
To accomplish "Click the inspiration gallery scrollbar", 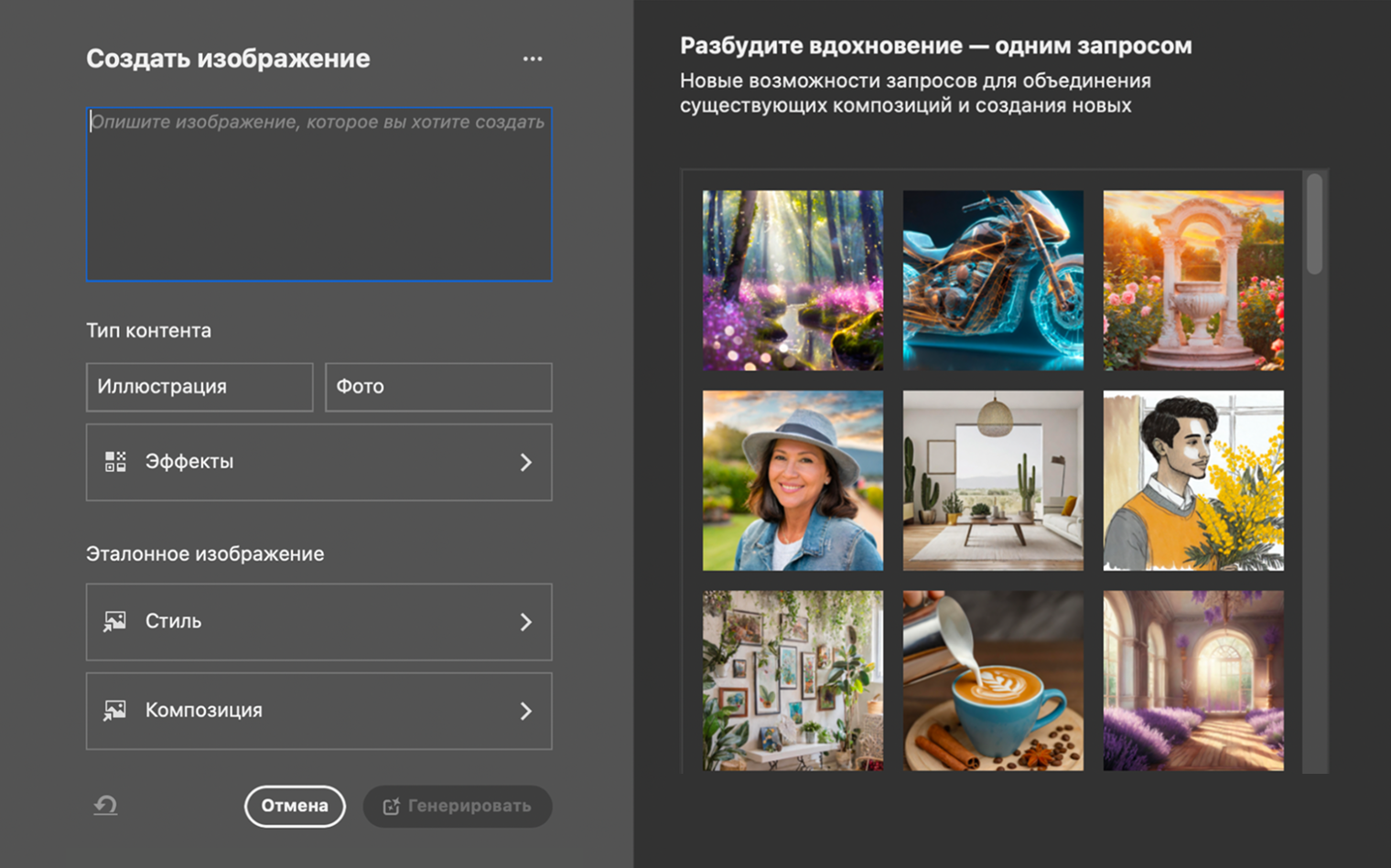I will (x=1315, y=224).
